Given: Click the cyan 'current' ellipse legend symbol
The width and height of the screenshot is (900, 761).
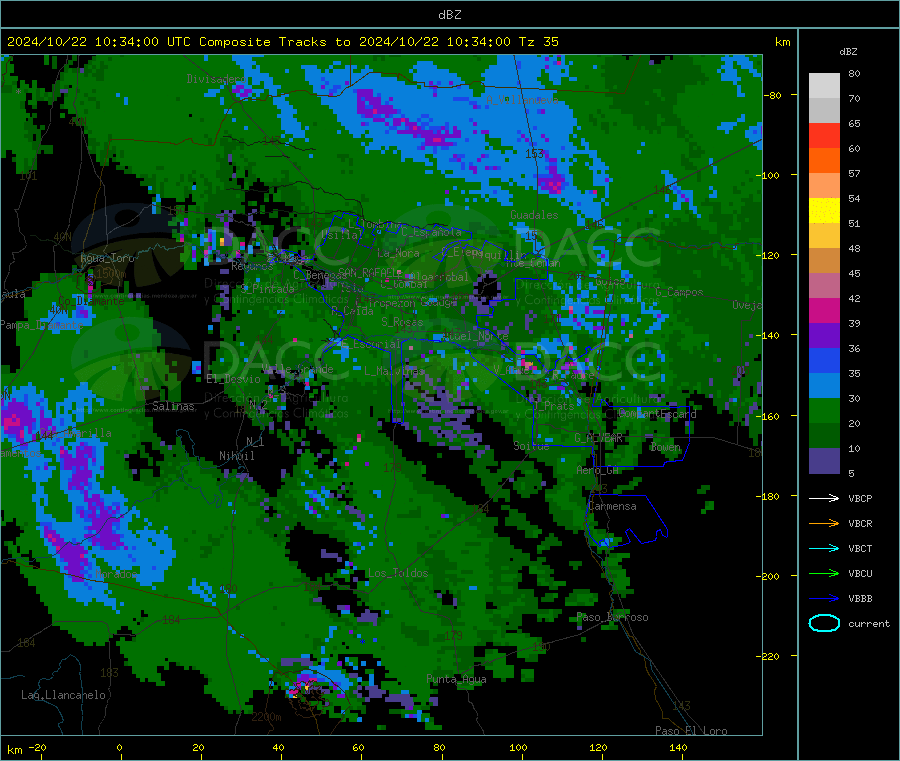Looking at the screenshot, I should 824,623.
